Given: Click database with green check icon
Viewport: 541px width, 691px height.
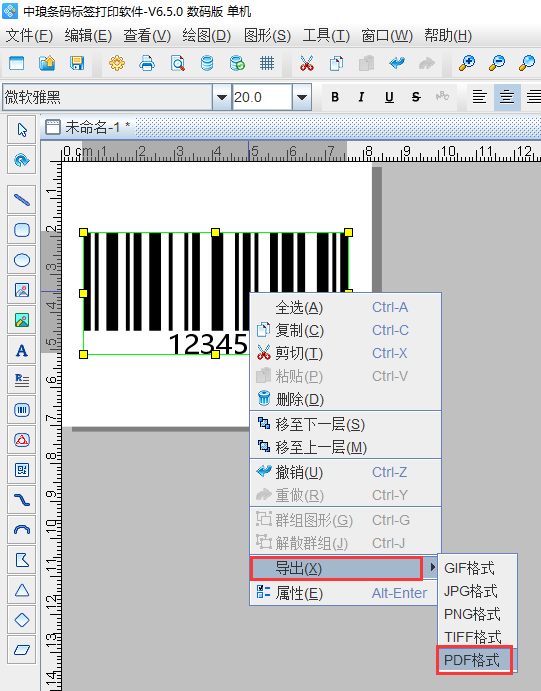Looking at the screenshot, I should [237, 63].
